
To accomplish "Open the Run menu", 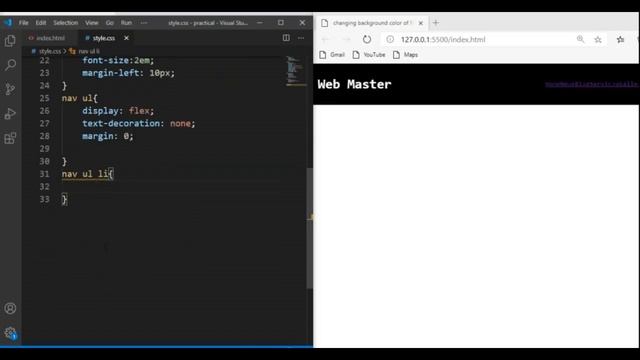I will (126, 23).
